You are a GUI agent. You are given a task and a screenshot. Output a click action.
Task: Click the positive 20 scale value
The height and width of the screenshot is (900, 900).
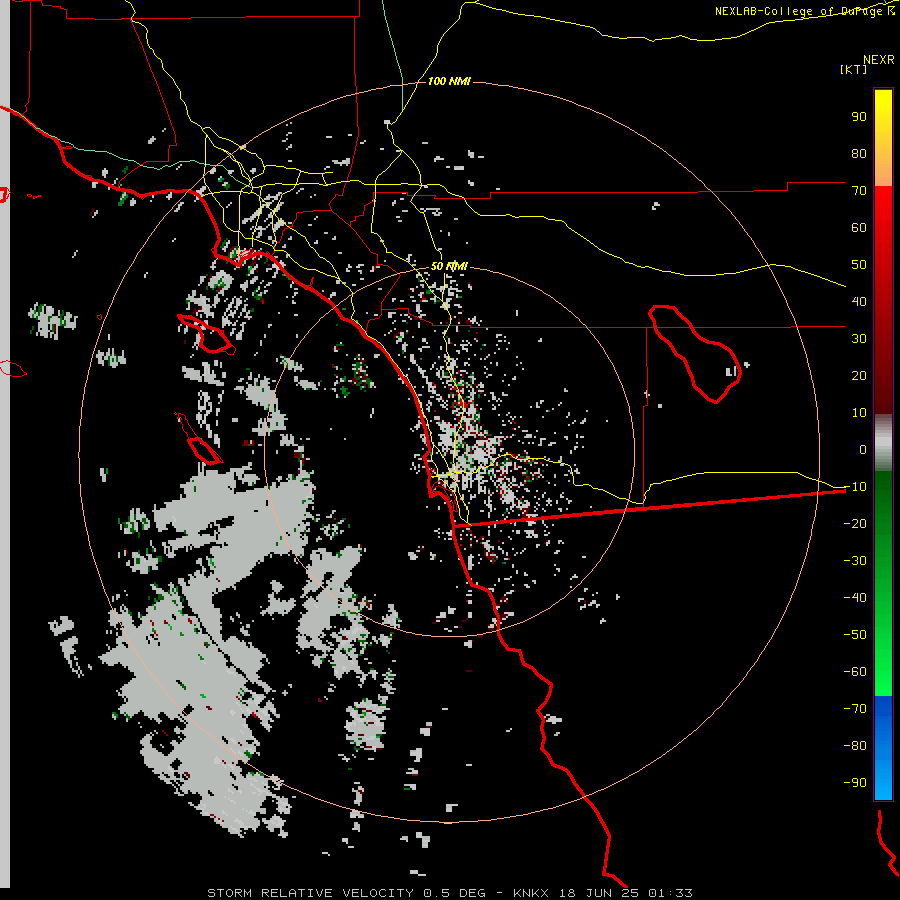pyautogui.click(x=859, y=376)
